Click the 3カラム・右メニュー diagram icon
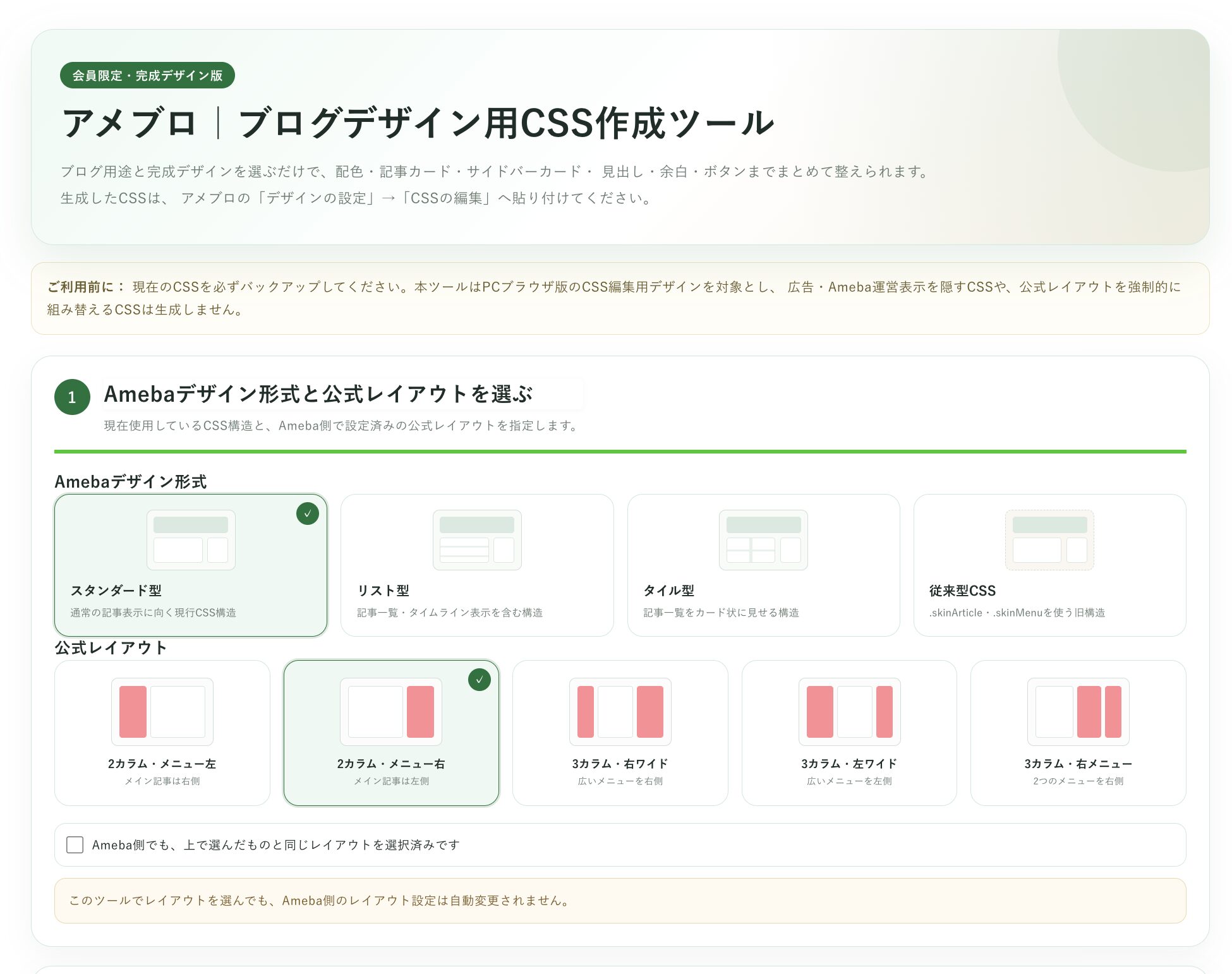The image size is (1232, 974). point(1078,712)
